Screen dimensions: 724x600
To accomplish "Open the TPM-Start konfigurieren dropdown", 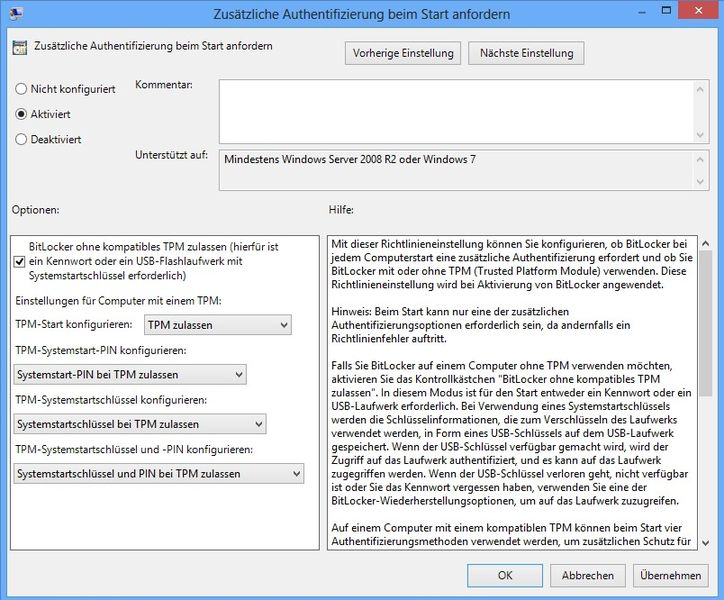I will pos(217,325).
